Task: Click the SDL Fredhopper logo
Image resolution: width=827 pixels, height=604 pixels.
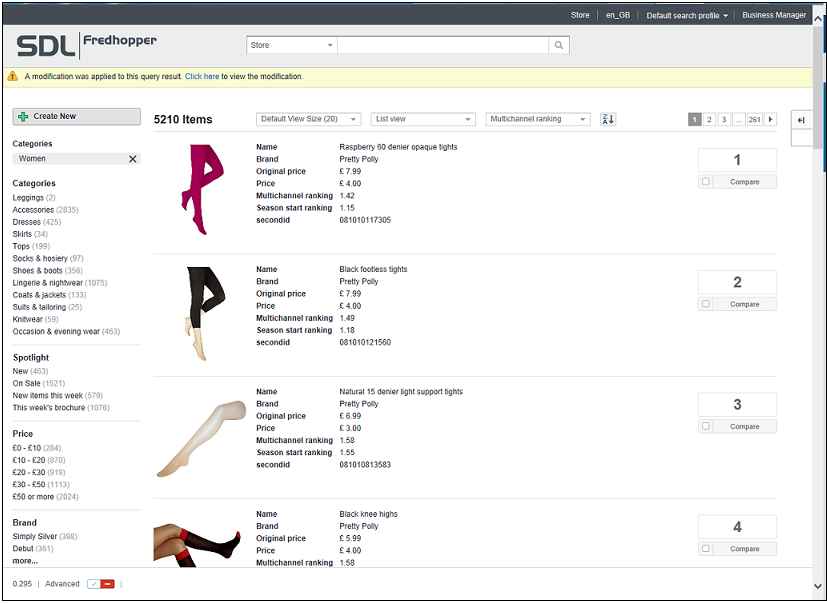Action: point(86,45)
